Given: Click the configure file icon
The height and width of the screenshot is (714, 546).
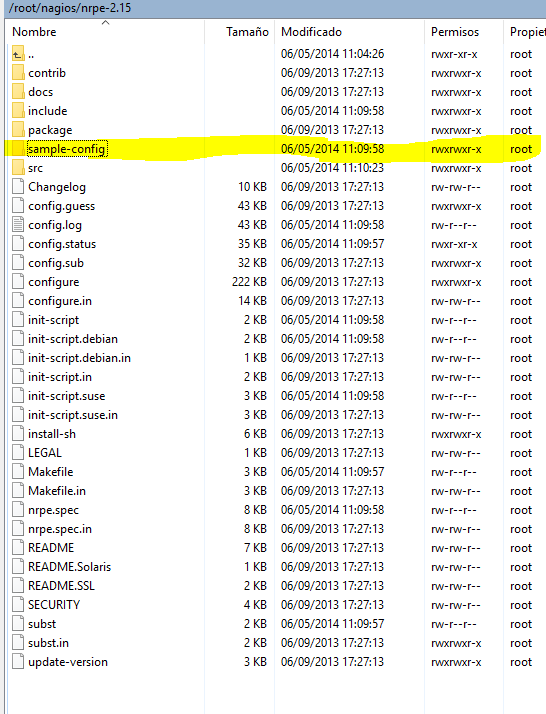Looking at the screenshot, I should point(18,282).
